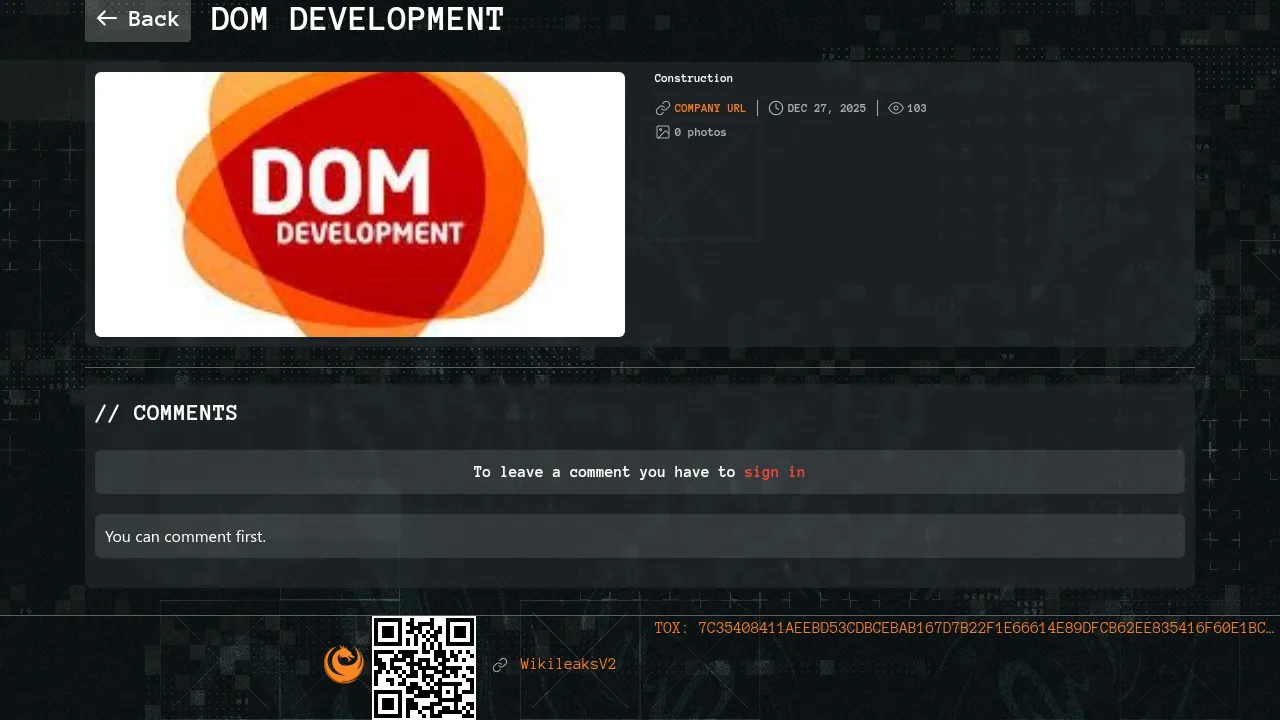Click the 103 view count
Screen dimensions: 1280x720
pos(916,108)
